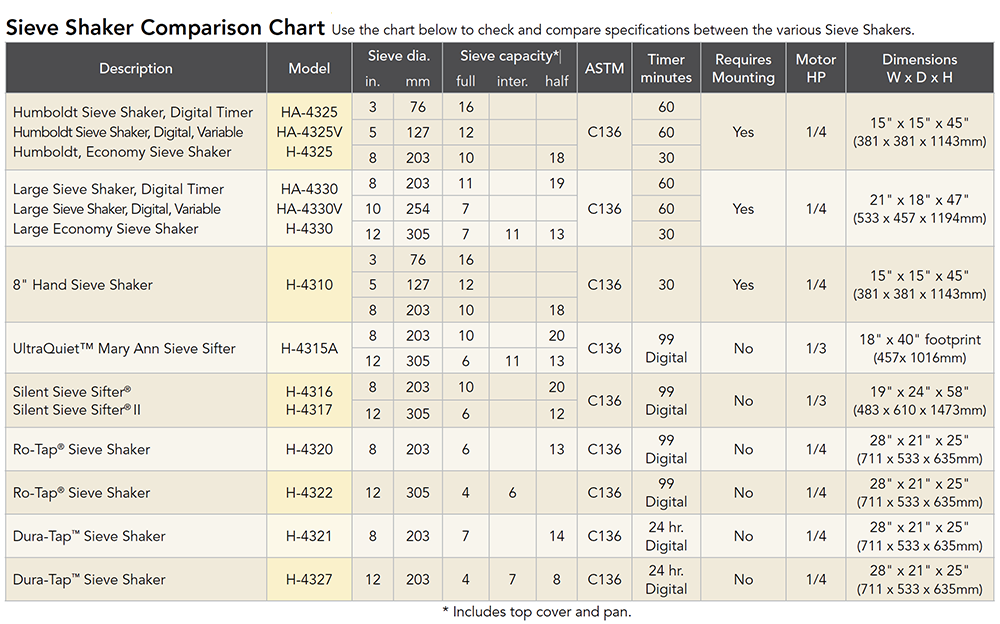Click '24 hr. Digital' timer in H-4321 row
This screenshot has width=1000, height=624.
[666, 537]
